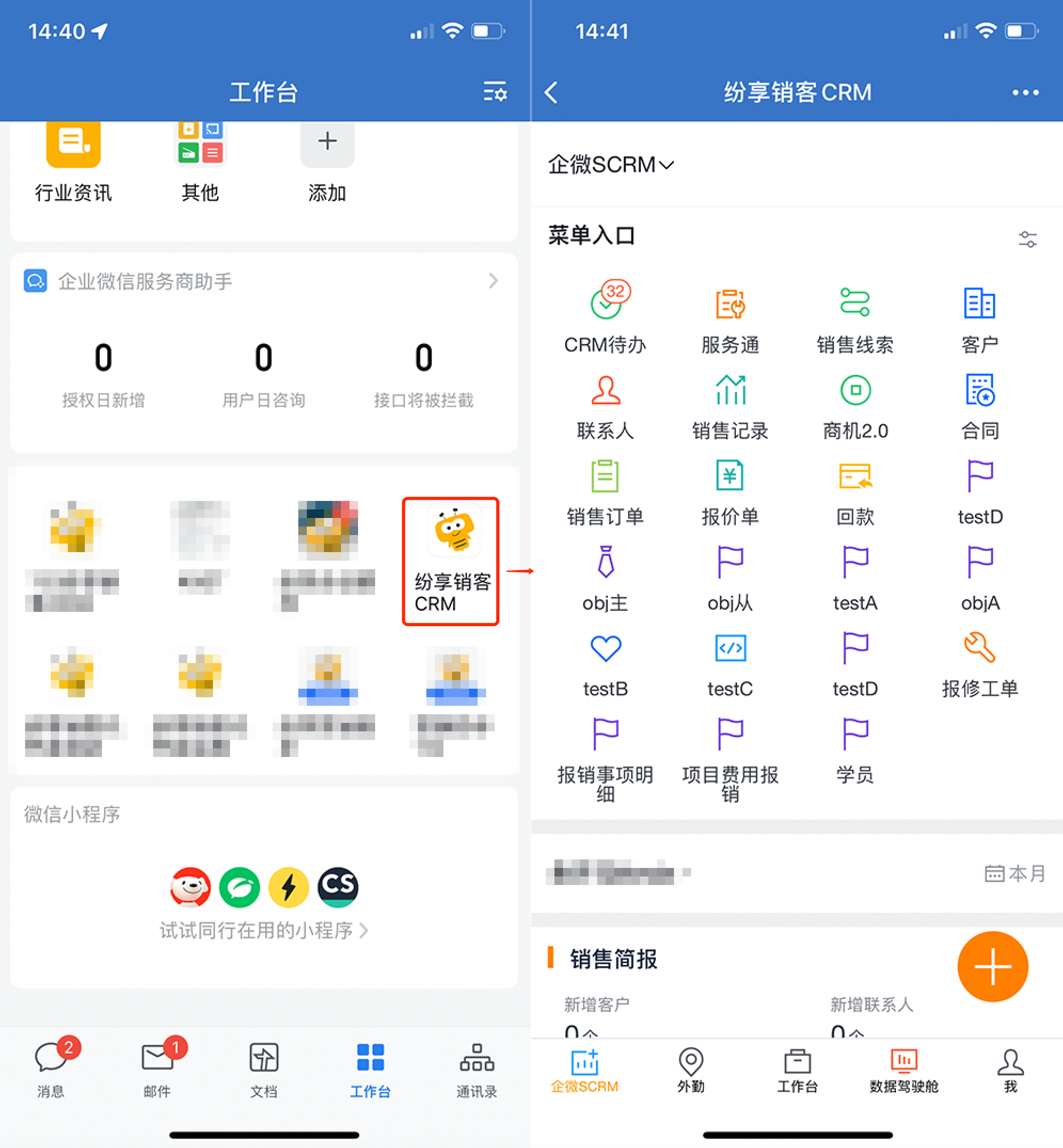
Task: Tap orange floating plus button
Action: tap(992, 966)
